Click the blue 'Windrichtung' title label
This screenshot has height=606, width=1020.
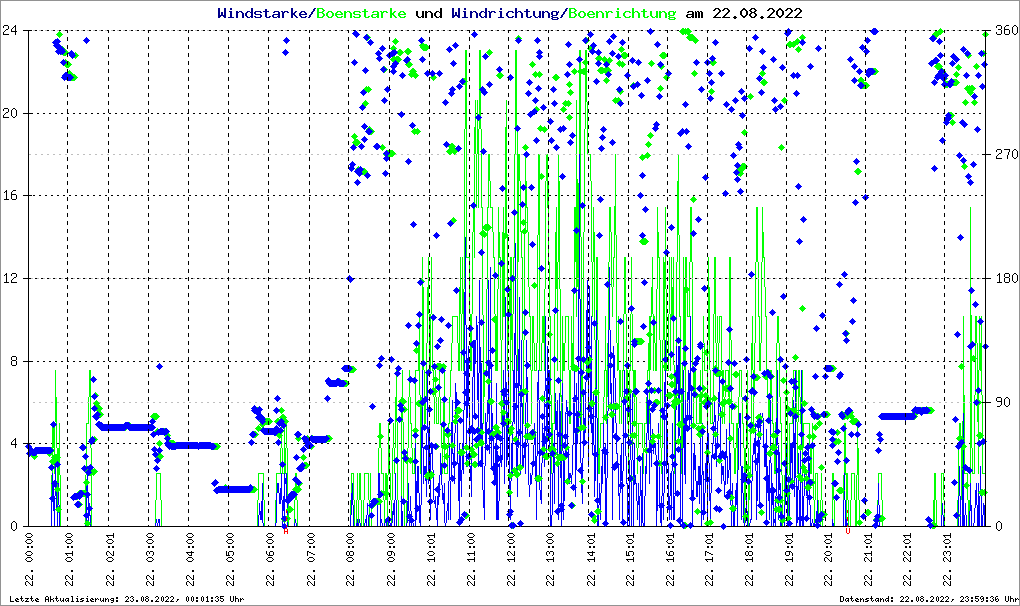pyautogui.click(x=507, y=13)
